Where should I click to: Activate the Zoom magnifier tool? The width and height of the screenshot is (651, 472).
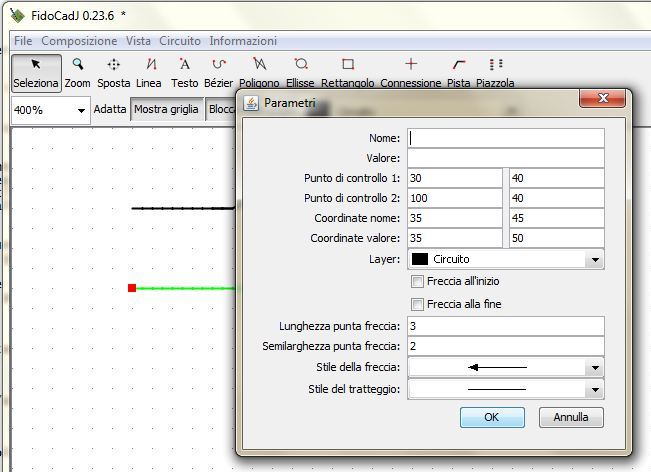[x=77, y=72]
